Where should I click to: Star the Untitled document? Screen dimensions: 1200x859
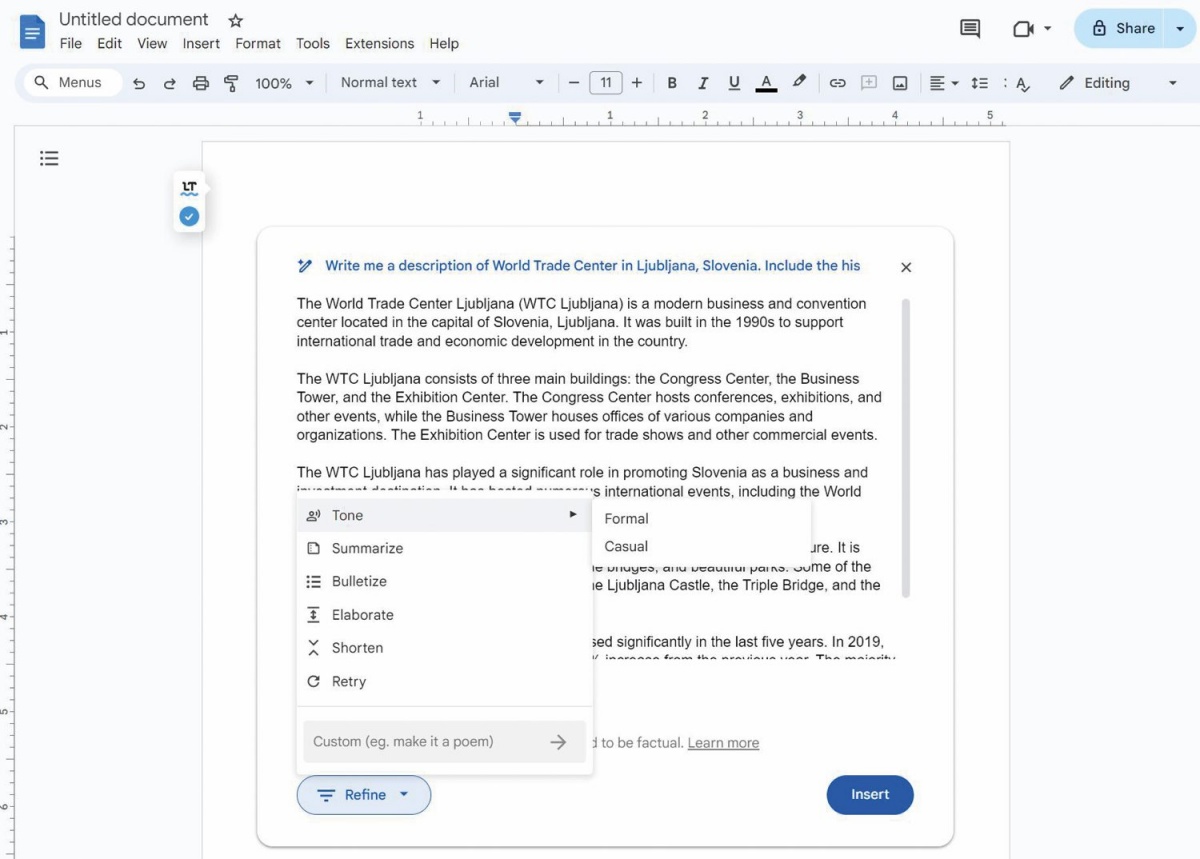(235, 20)
